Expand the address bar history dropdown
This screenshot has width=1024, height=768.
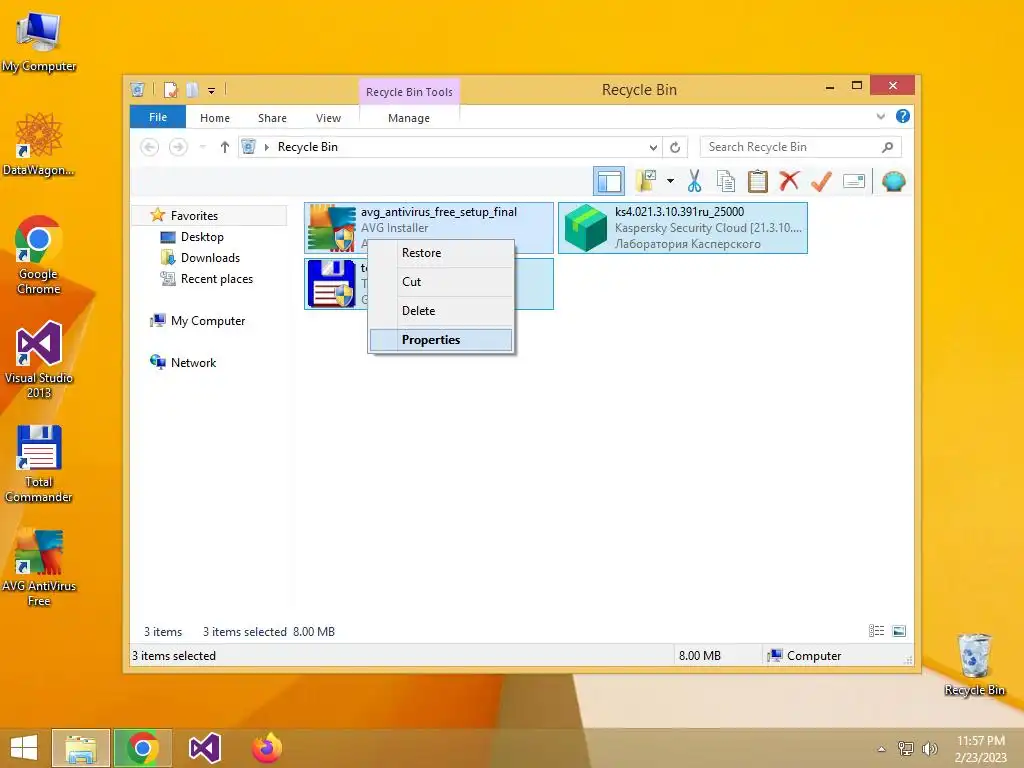[653, 148]
